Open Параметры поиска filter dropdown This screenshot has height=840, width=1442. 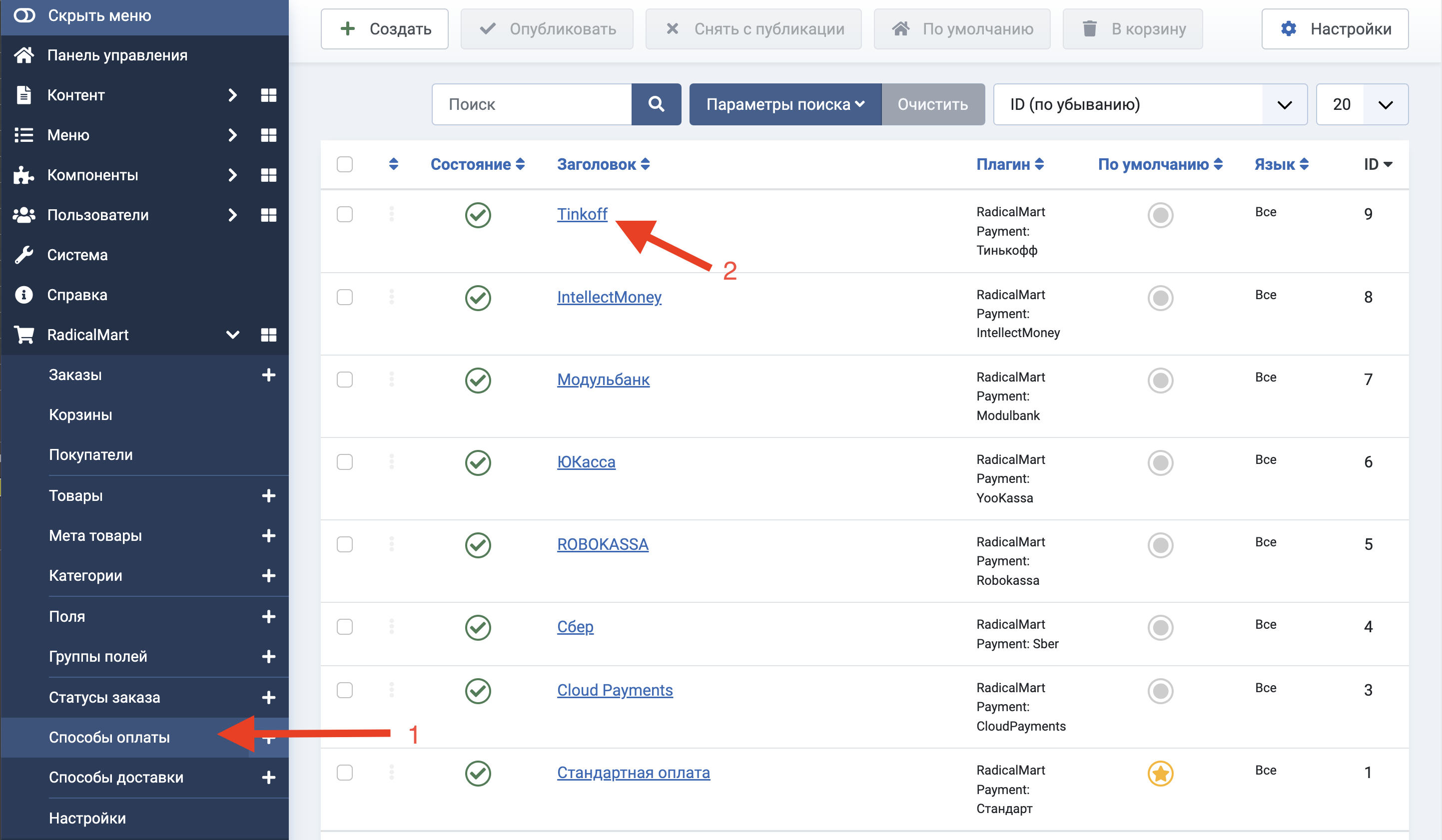785,104
